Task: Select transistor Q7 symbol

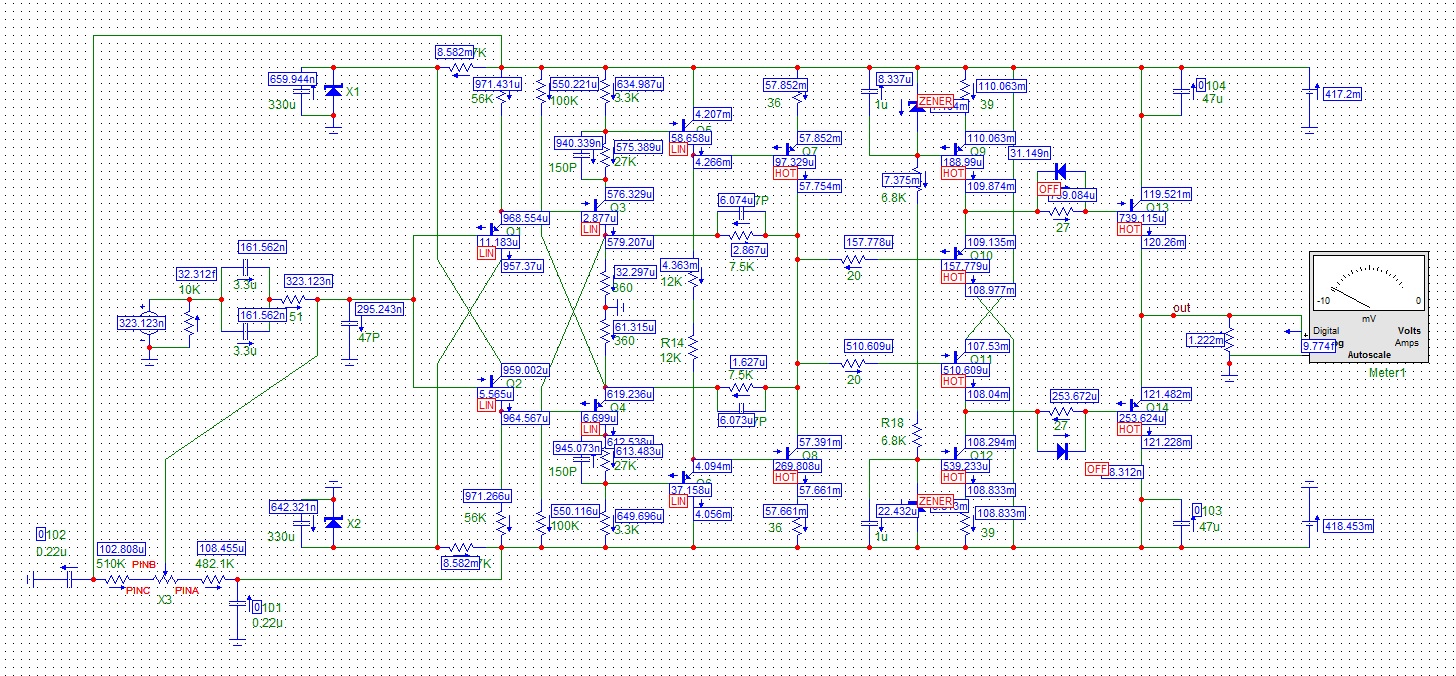Action: coord(790,149)
